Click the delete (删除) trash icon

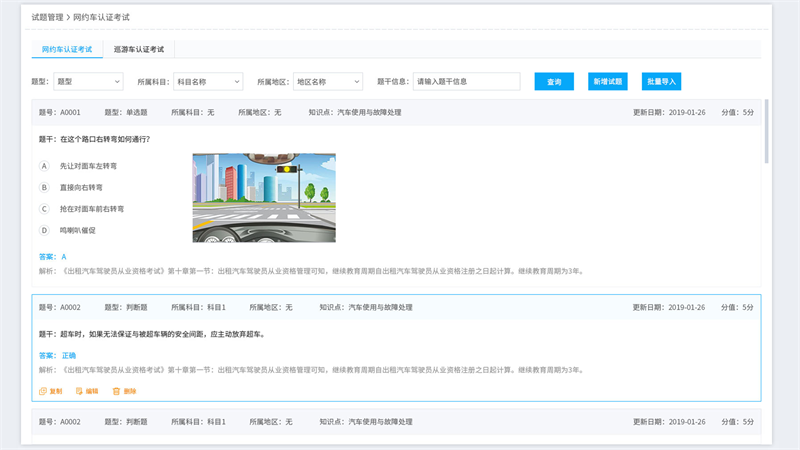coord(117,391)
